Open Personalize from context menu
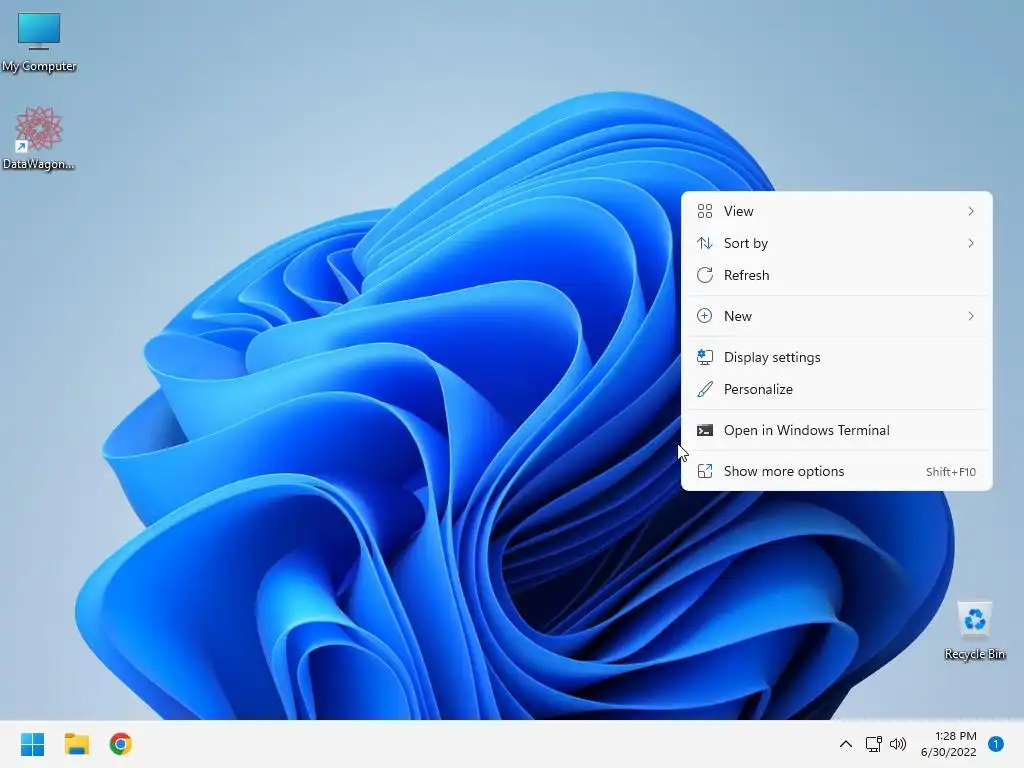This screenshot has width=1024, height=768. pyautogui.click(x=837, y=389)
